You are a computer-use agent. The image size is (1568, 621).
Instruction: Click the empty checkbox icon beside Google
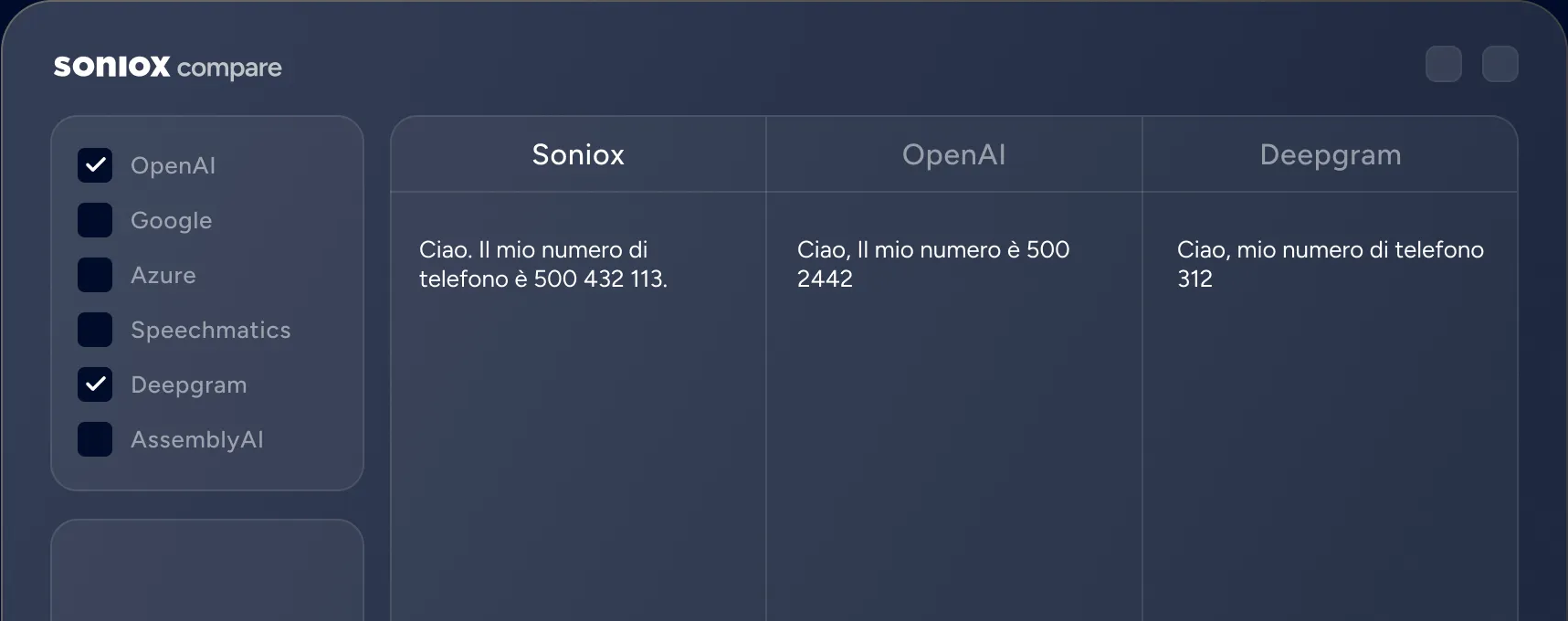pos(95,220)
